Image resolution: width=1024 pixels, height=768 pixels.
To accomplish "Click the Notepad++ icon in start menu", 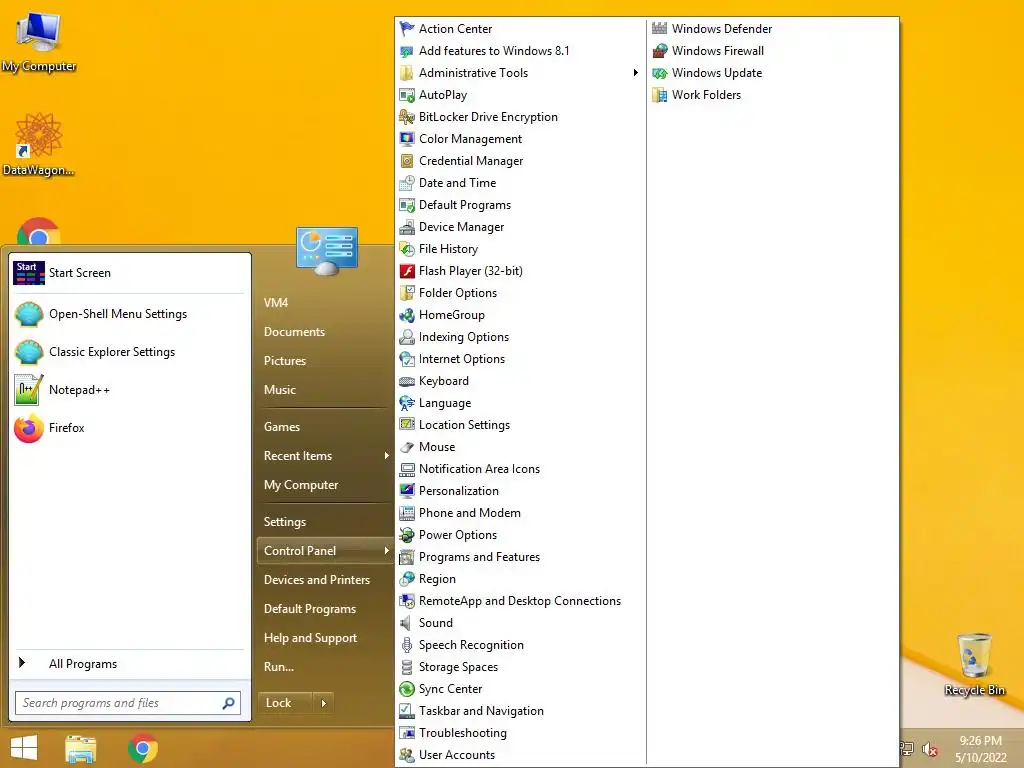I will coord(29,390).
